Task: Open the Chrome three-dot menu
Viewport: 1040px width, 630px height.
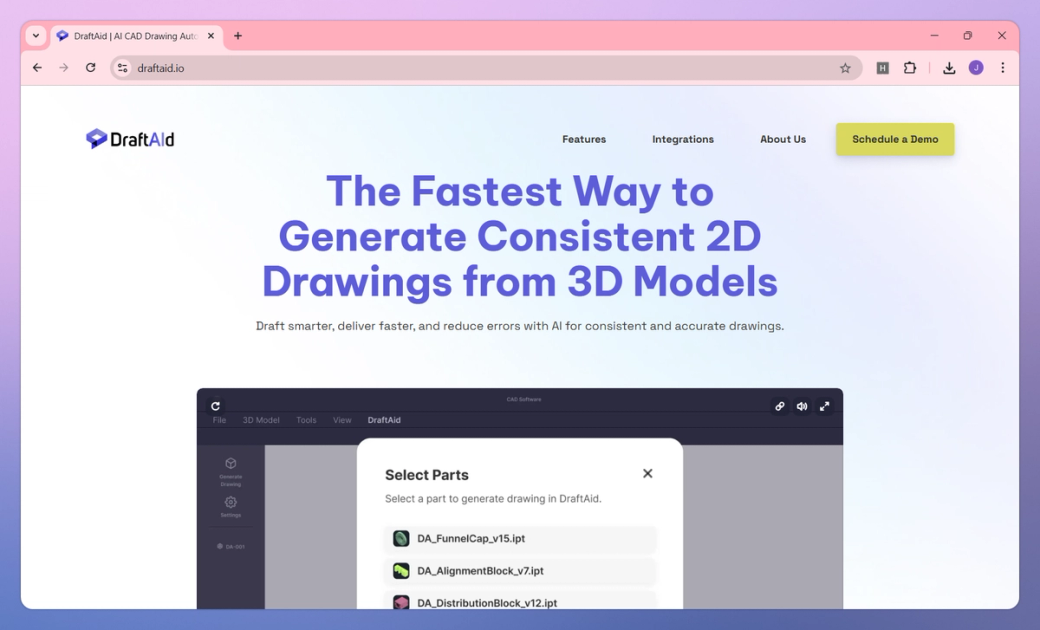Action: (x=1003, y=67)
